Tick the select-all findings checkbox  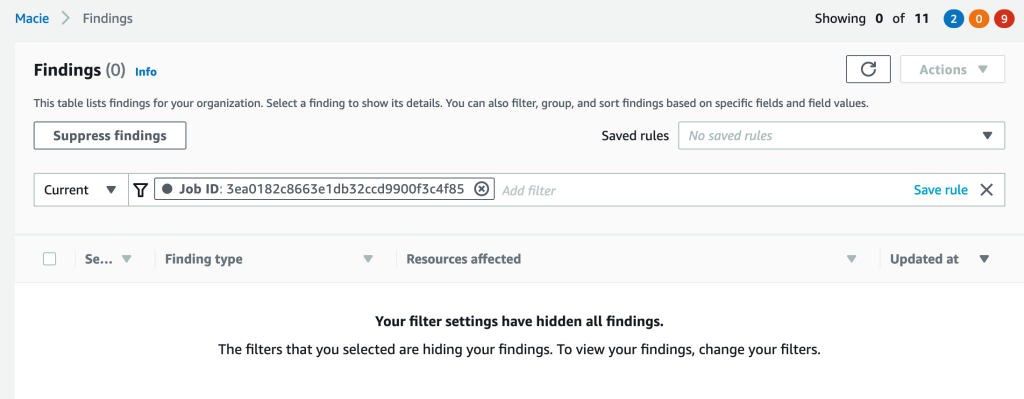coord(50,259)
